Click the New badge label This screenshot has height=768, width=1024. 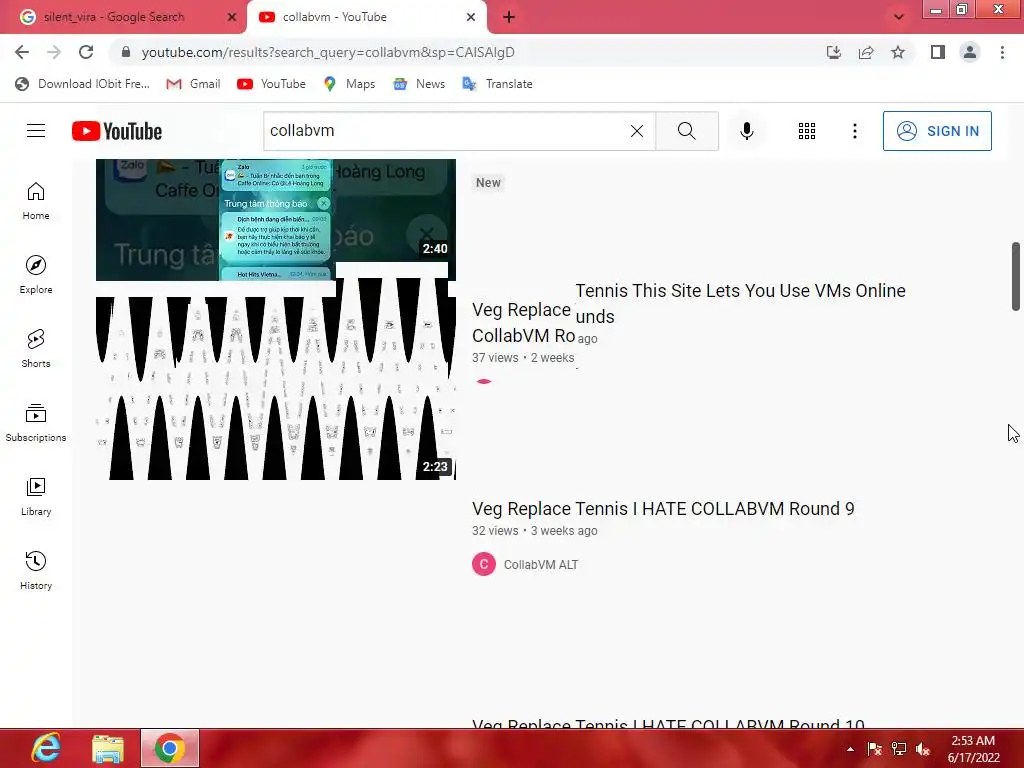tap(488, 183)
